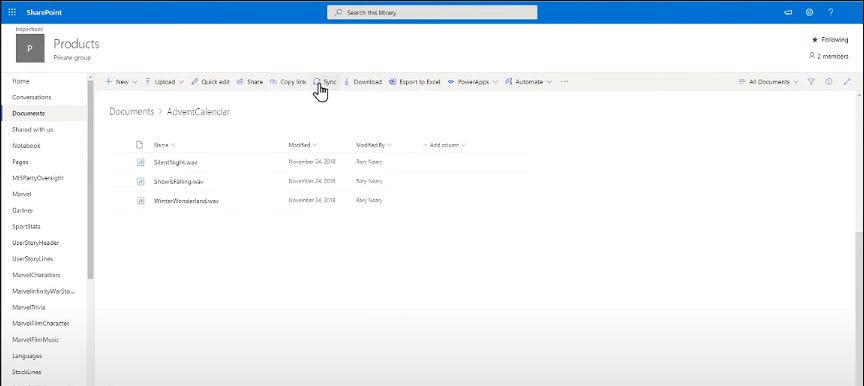Click the Sync toolbar button
Viewport: 864px width, 386px height.
click(x=325, y=81)
